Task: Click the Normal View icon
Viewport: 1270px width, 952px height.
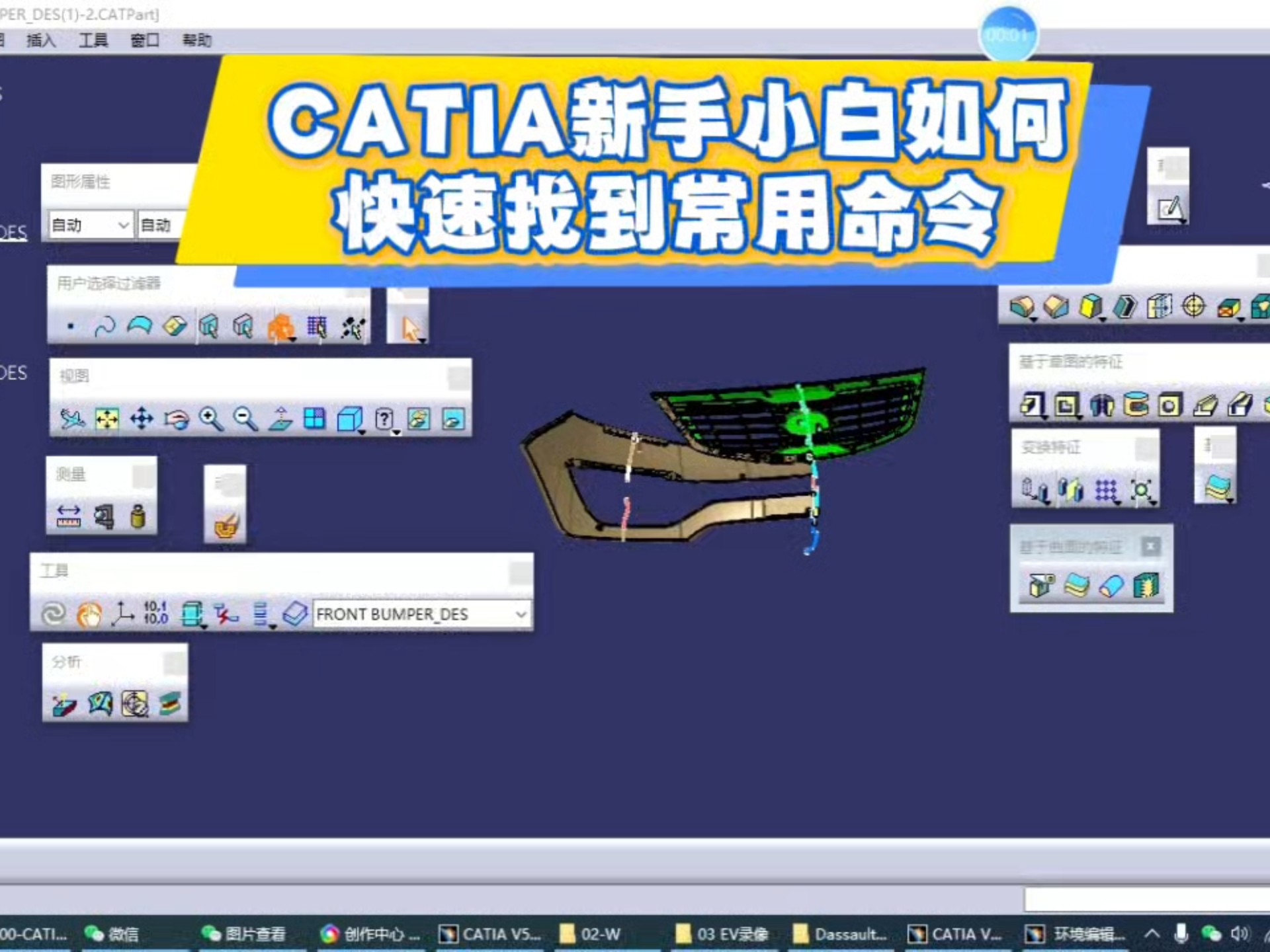Action: point(280,418)
